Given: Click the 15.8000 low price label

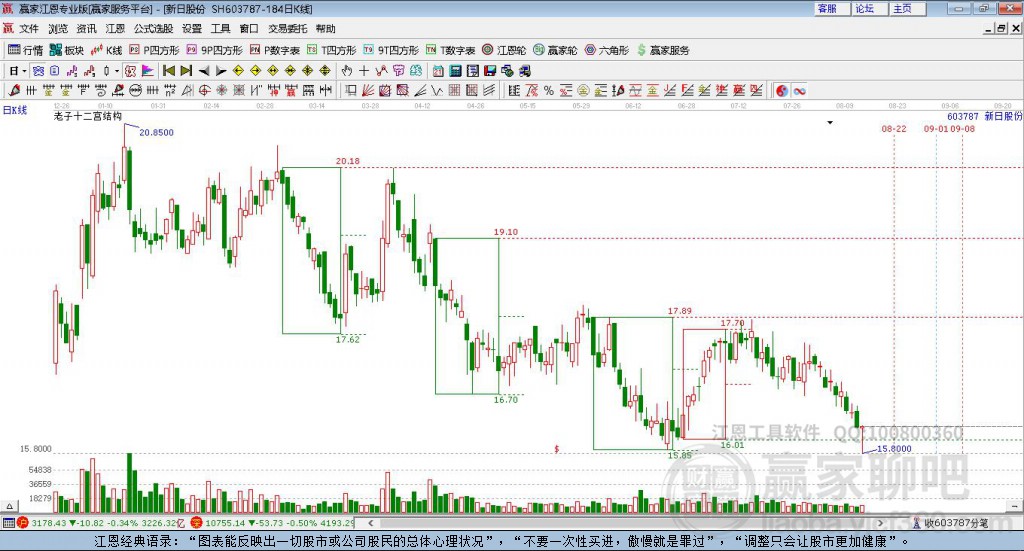Looking at the screenshot, I should click(894, 449).
